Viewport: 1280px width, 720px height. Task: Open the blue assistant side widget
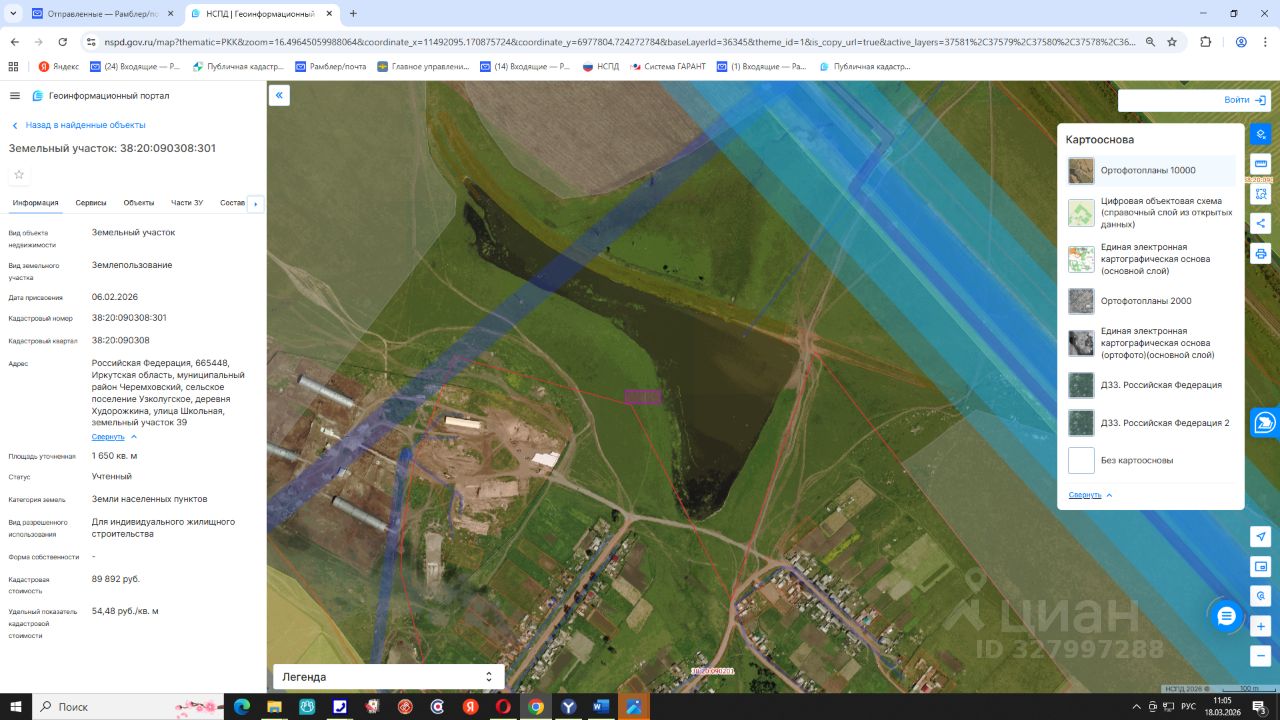[x=1265, y=423]
